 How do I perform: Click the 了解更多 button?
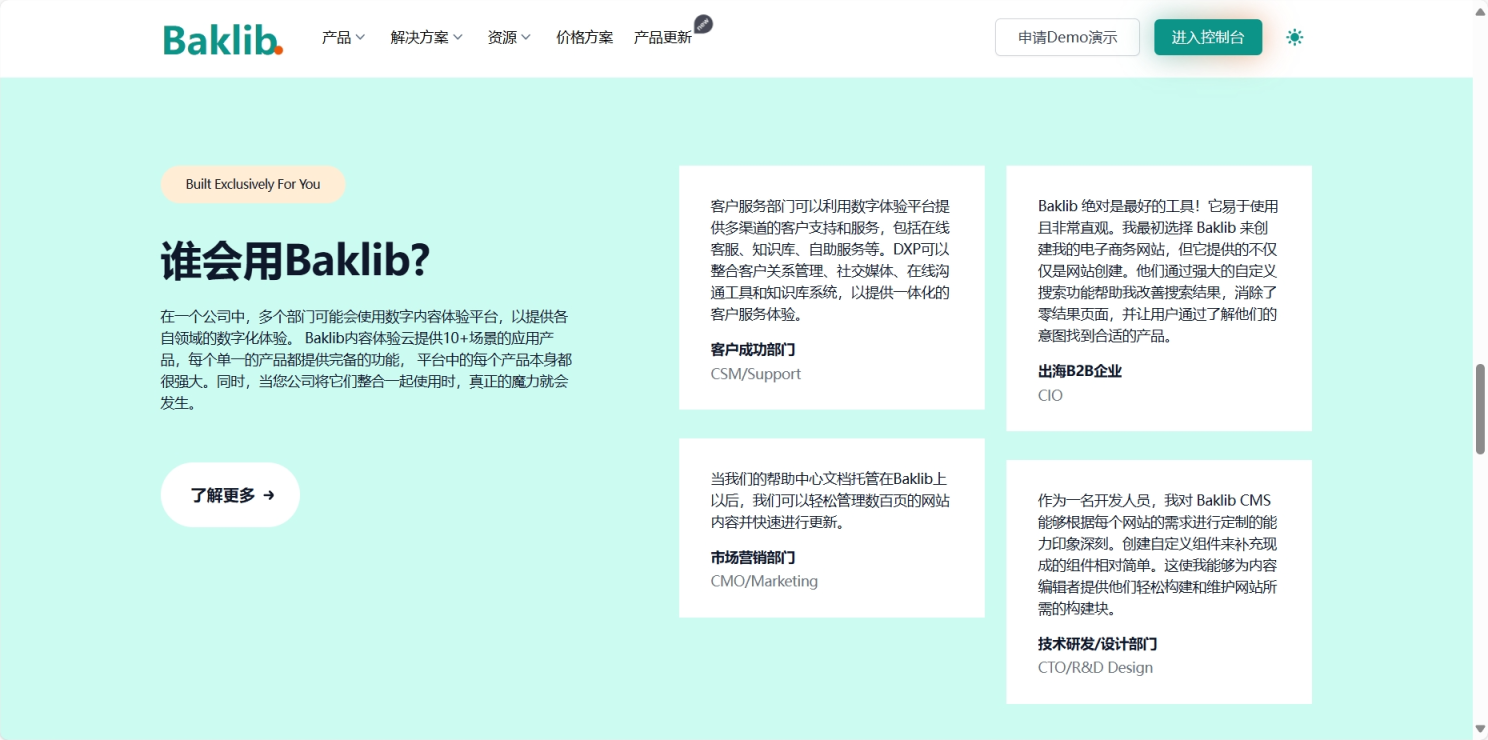[x=230, y=495]
